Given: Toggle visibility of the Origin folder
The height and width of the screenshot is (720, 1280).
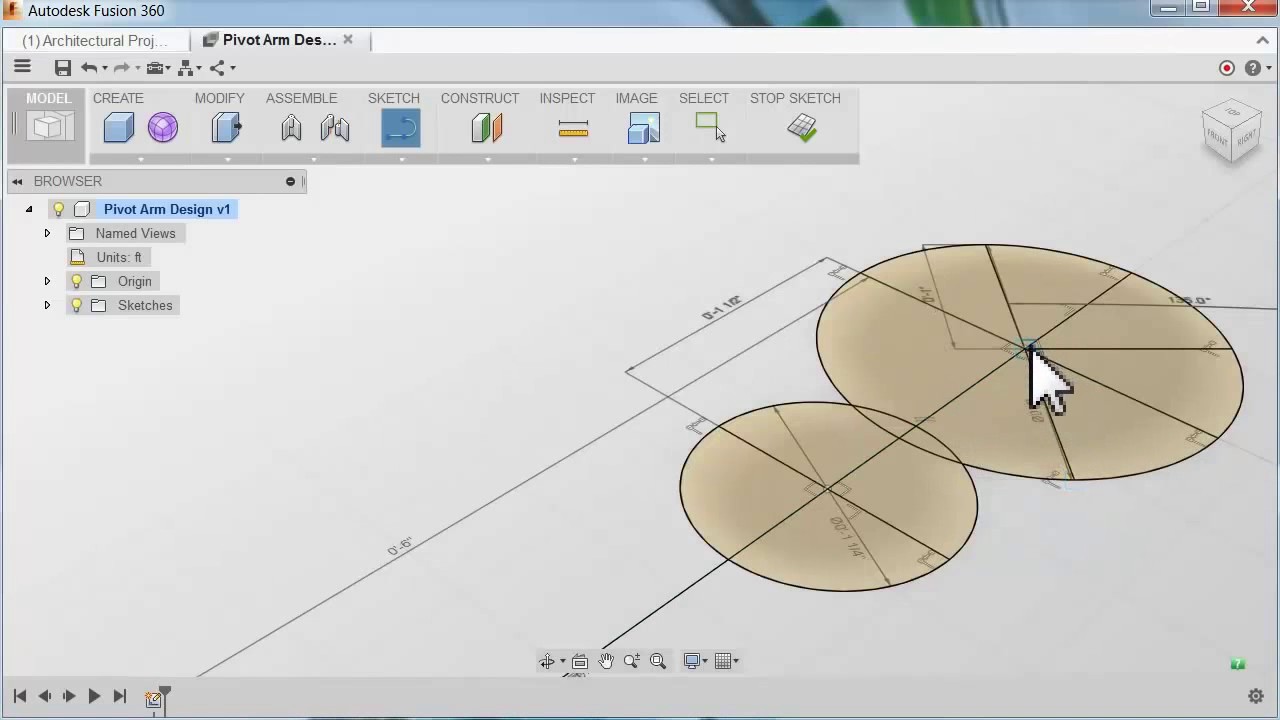Looking at the screenshot, I should (76, 281).
